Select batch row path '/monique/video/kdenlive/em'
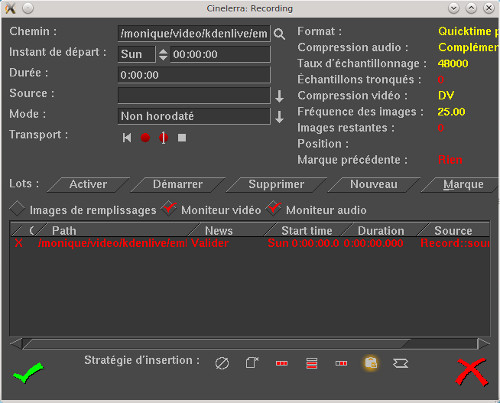 pyautogui.click(x=113, y=243)
